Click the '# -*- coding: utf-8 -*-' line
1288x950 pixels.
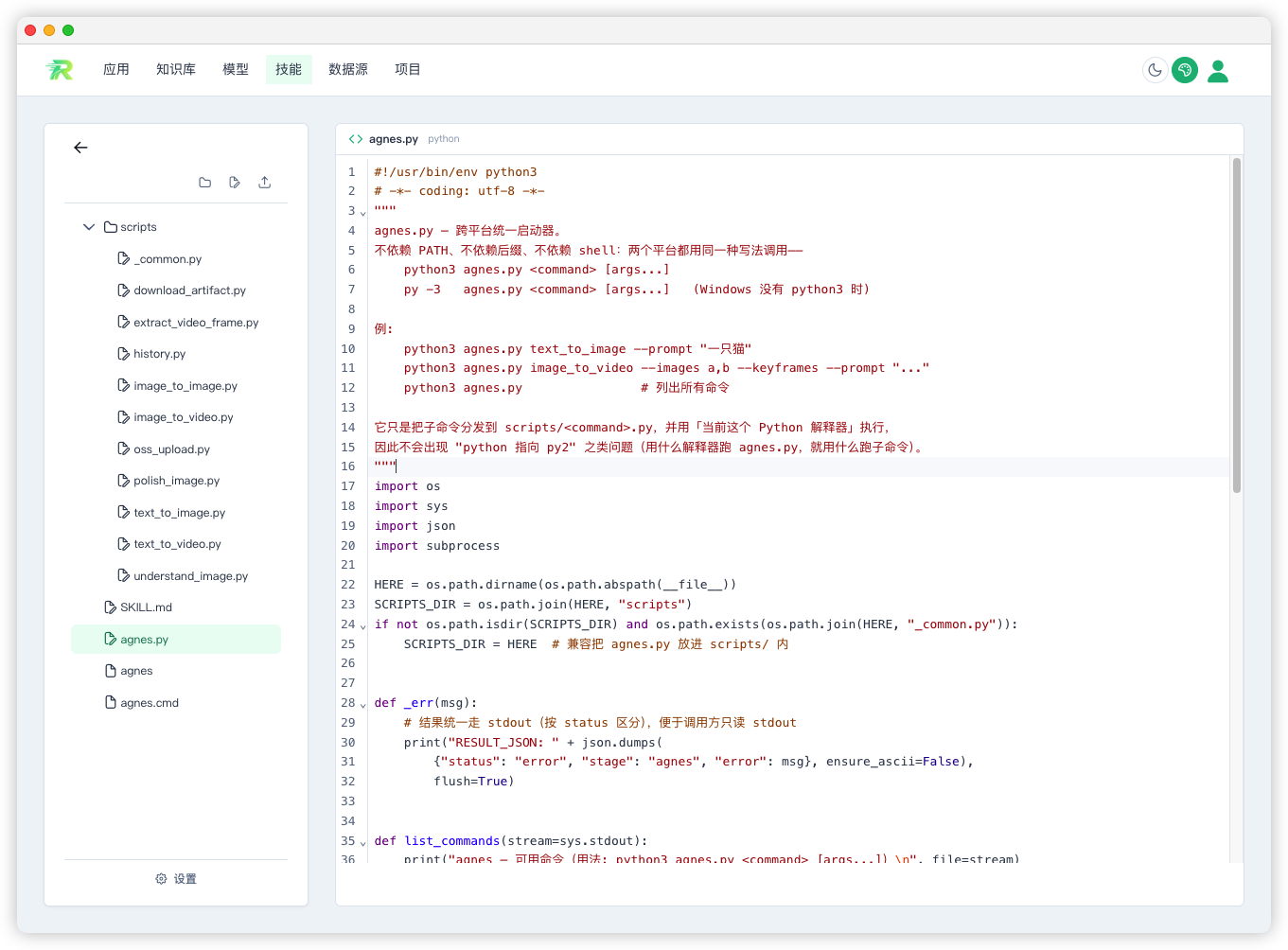point(459,191)
